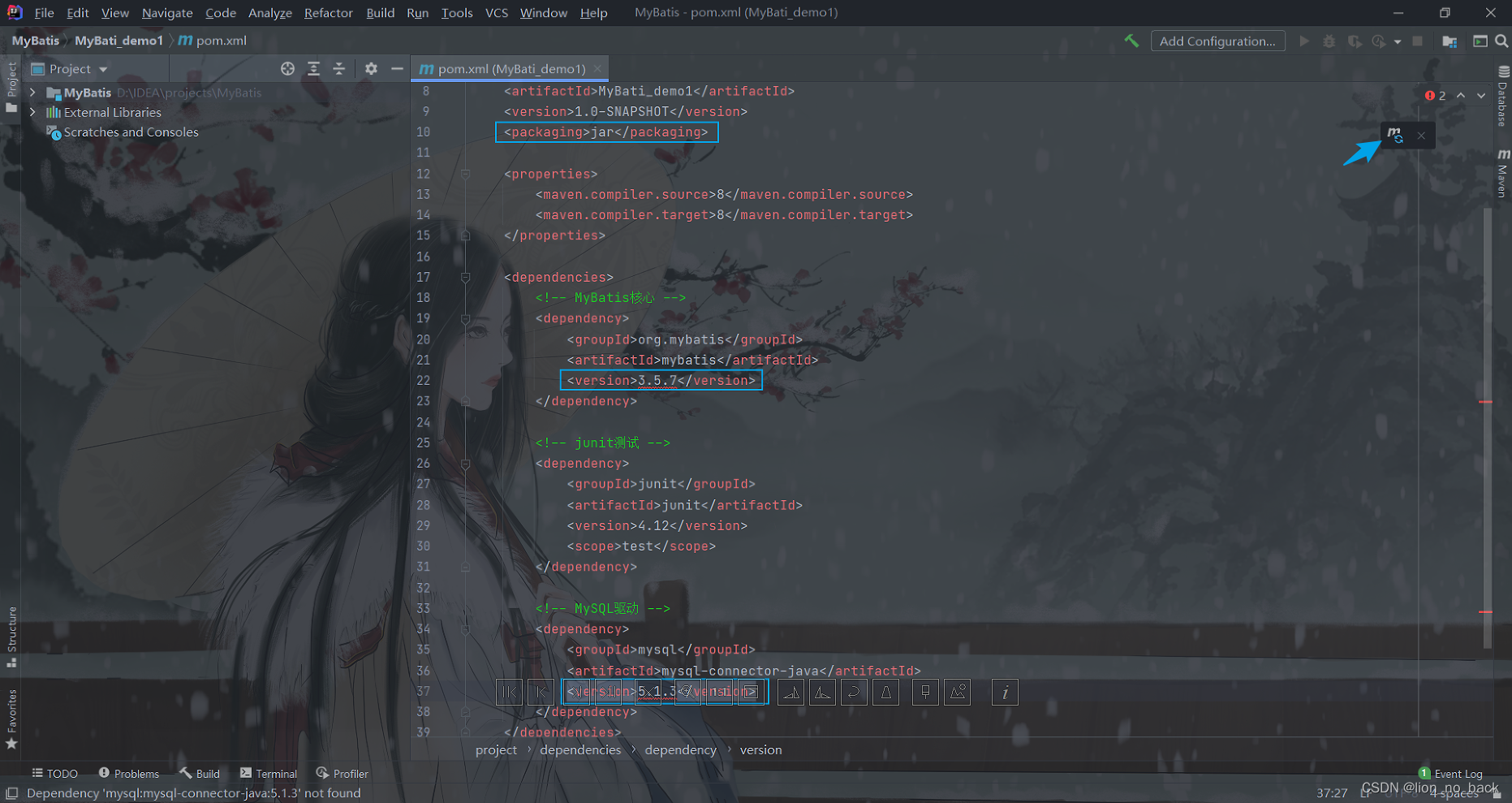The height and width of the screenshot is (803, 1512).
Task: Open the TODO tool window
Action: pyautogui.click(x=55, y=774)
